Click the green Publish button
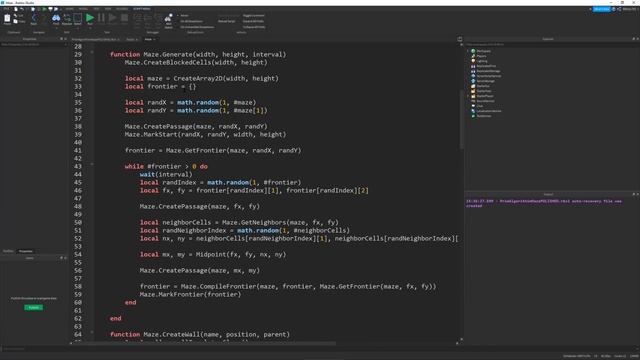640x360 pixels. pyautogui.click(x=33, y=307)
